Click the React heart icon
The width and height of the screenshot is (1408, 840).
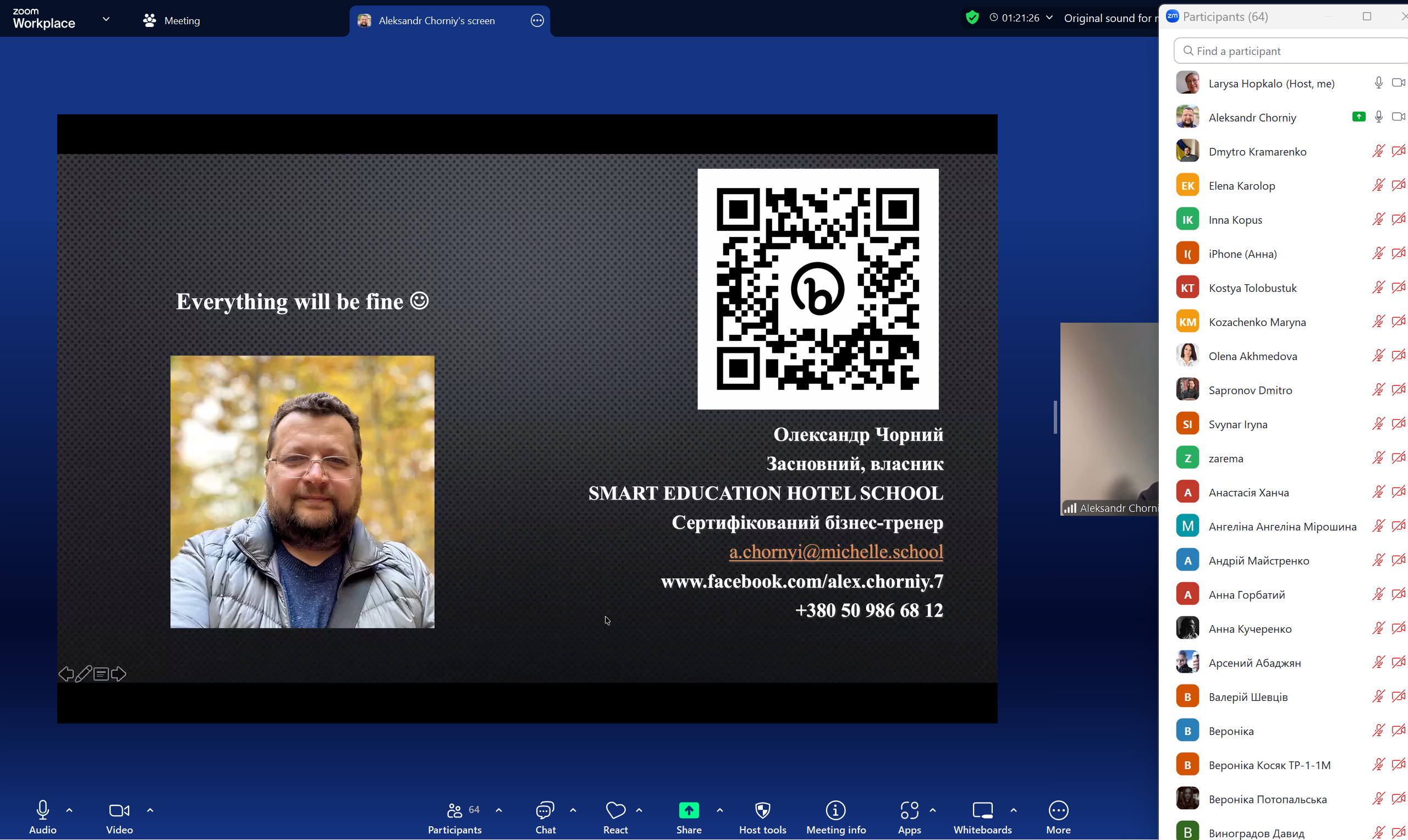click(x=615, y=810)
